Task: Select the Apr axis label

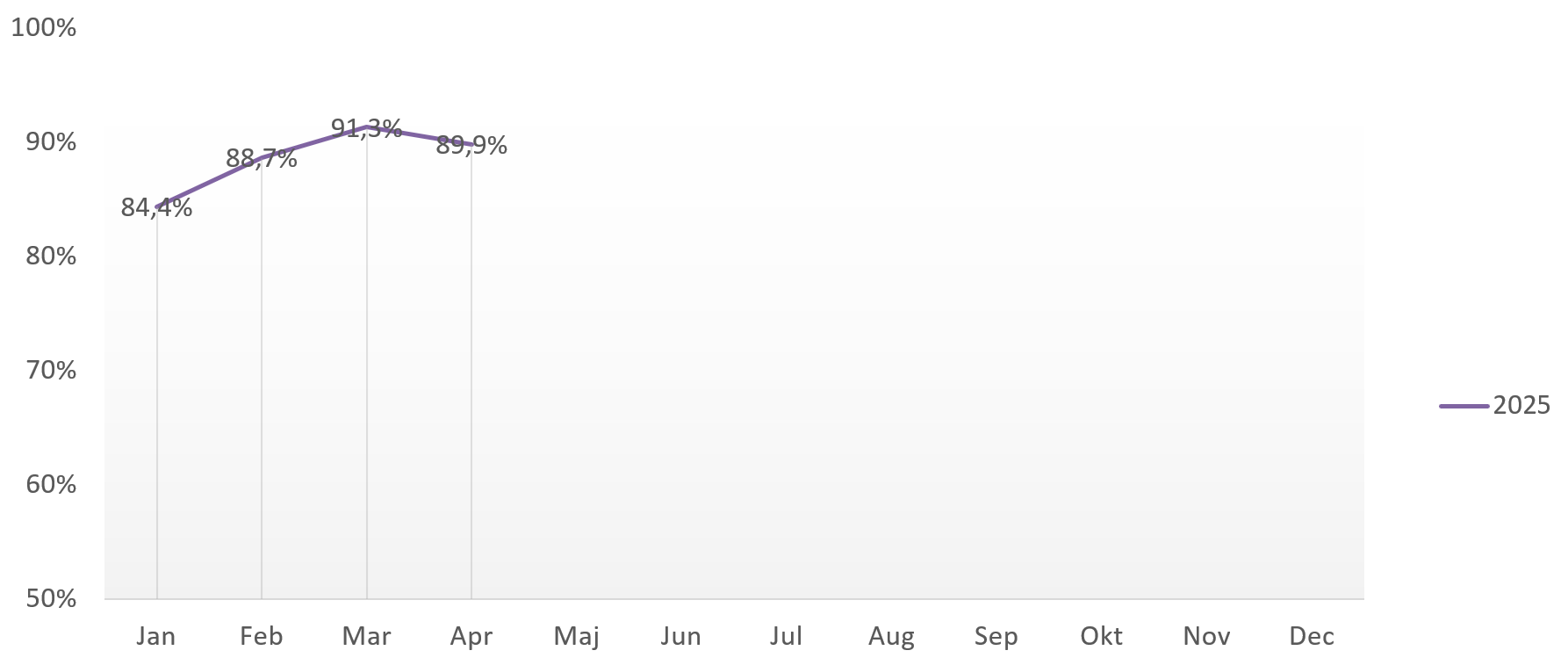Action: click(471, 636)
